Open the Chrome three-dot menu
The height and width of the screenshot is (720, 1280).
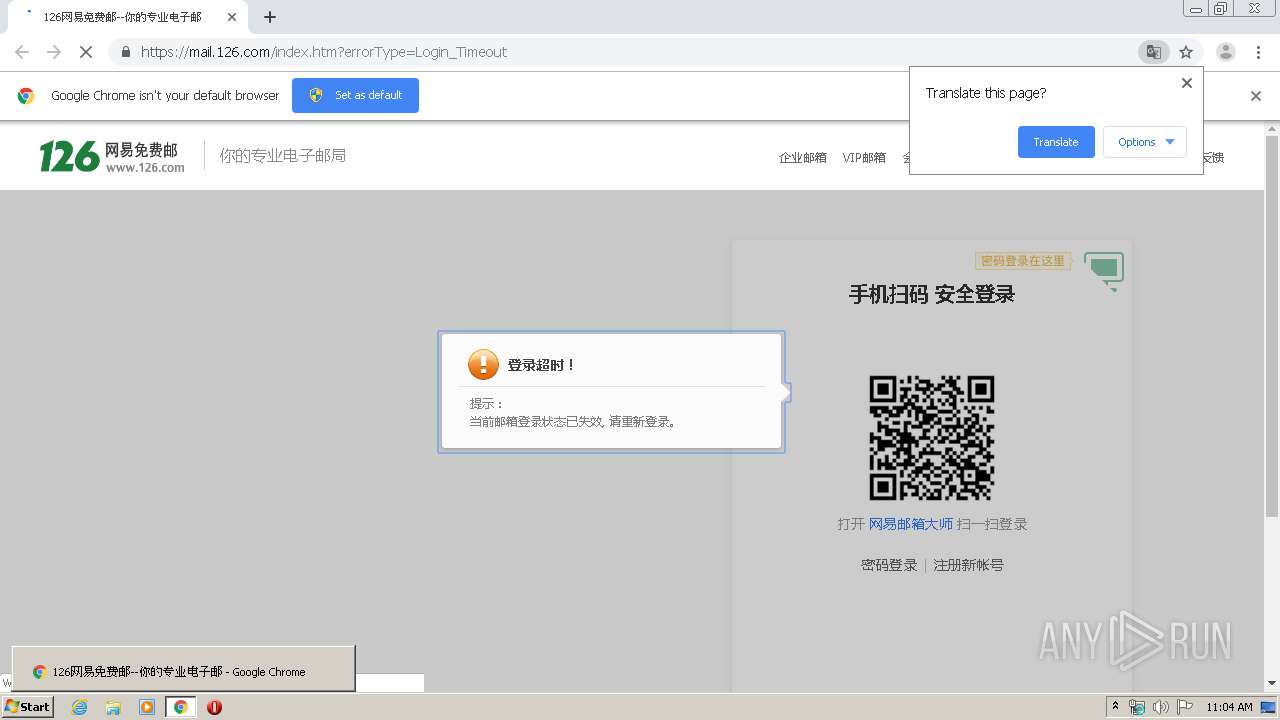[x=1259, y=52]
